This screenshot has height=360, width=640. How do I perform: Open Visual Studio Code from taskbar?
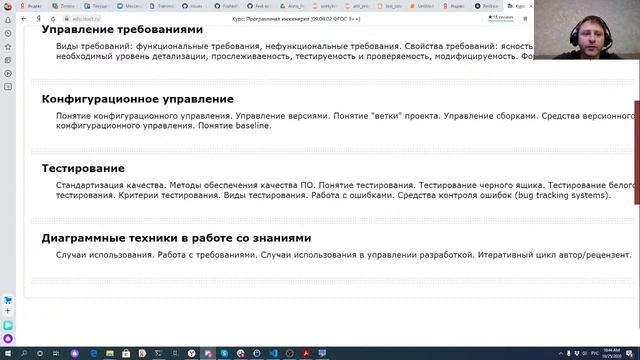click(x=273, y=353)
